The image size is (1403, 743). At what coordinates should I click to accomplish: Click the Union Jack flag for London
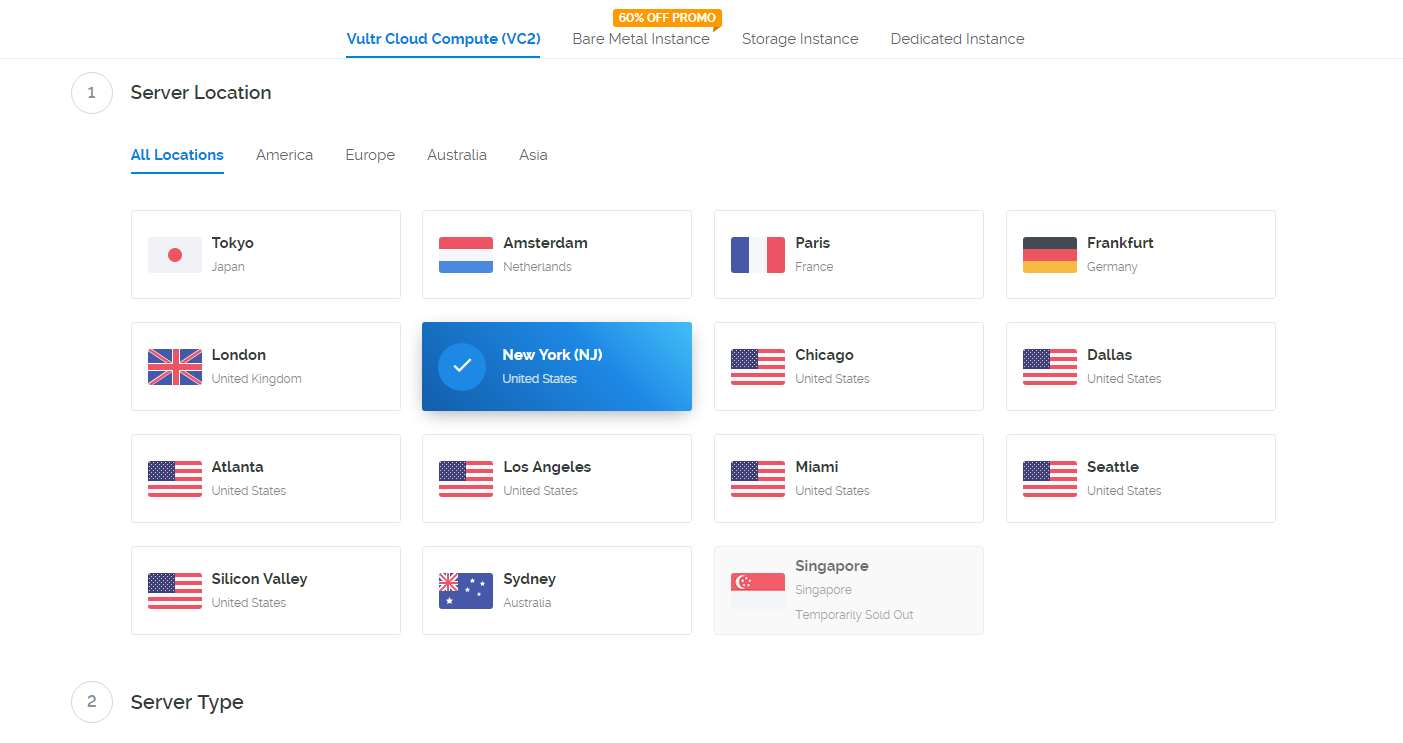(174, 367)
